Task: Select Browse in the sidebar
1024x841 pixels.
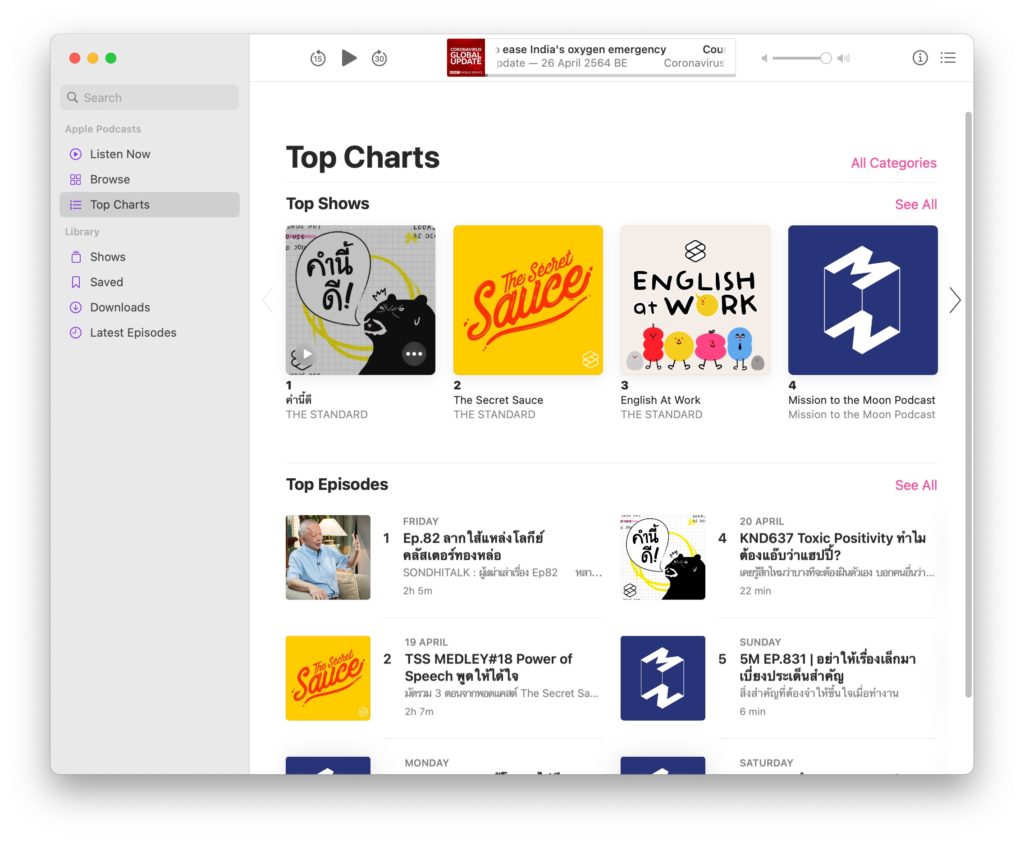Action: click(x=109, y=179)
